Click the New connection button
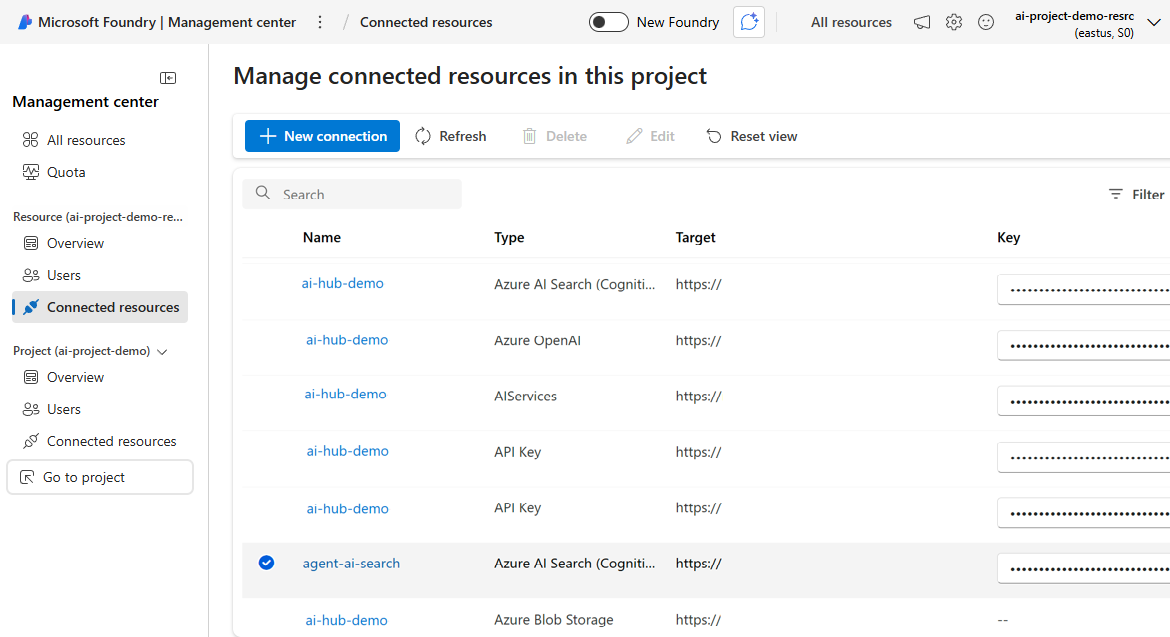 tap(322, 136)
